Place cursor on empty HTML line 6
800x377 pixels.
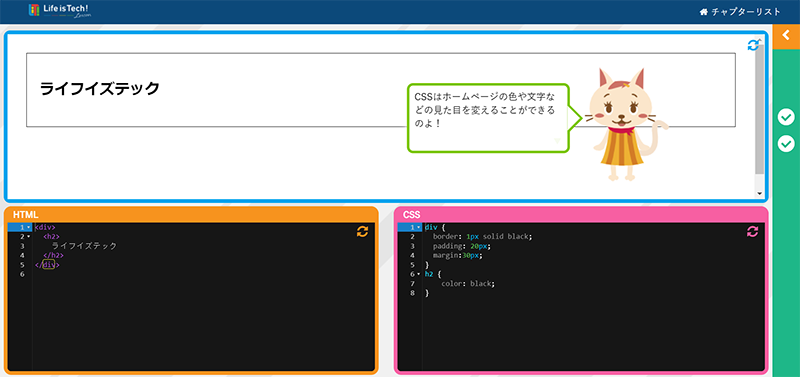pos(204,274)
